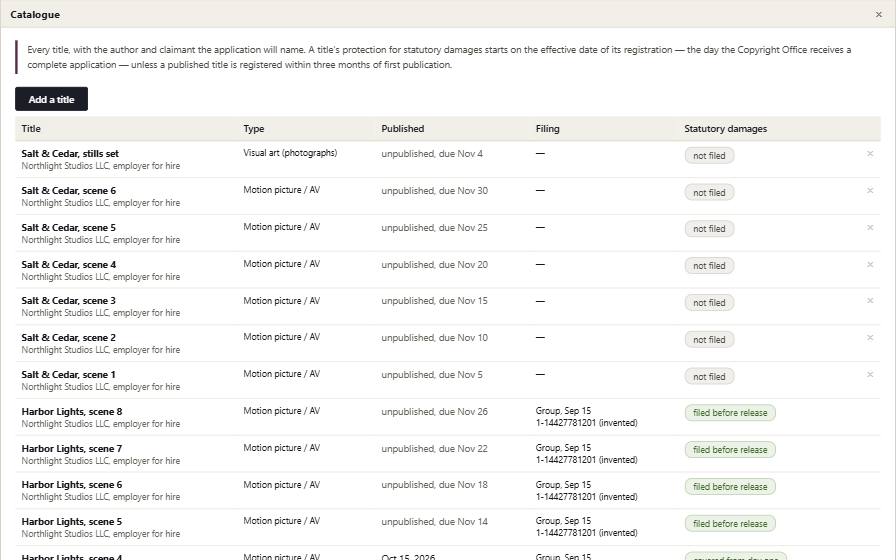The height and width of the screenshot is (560, 896).
Task: Open the Salt & Cedar, scene 2 title
Action: [x=69, y=338]
